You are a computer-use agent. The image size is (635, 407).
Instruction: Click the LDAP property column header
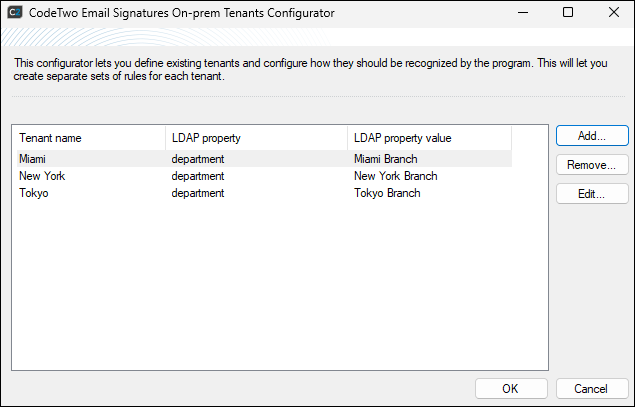[255, 137]
